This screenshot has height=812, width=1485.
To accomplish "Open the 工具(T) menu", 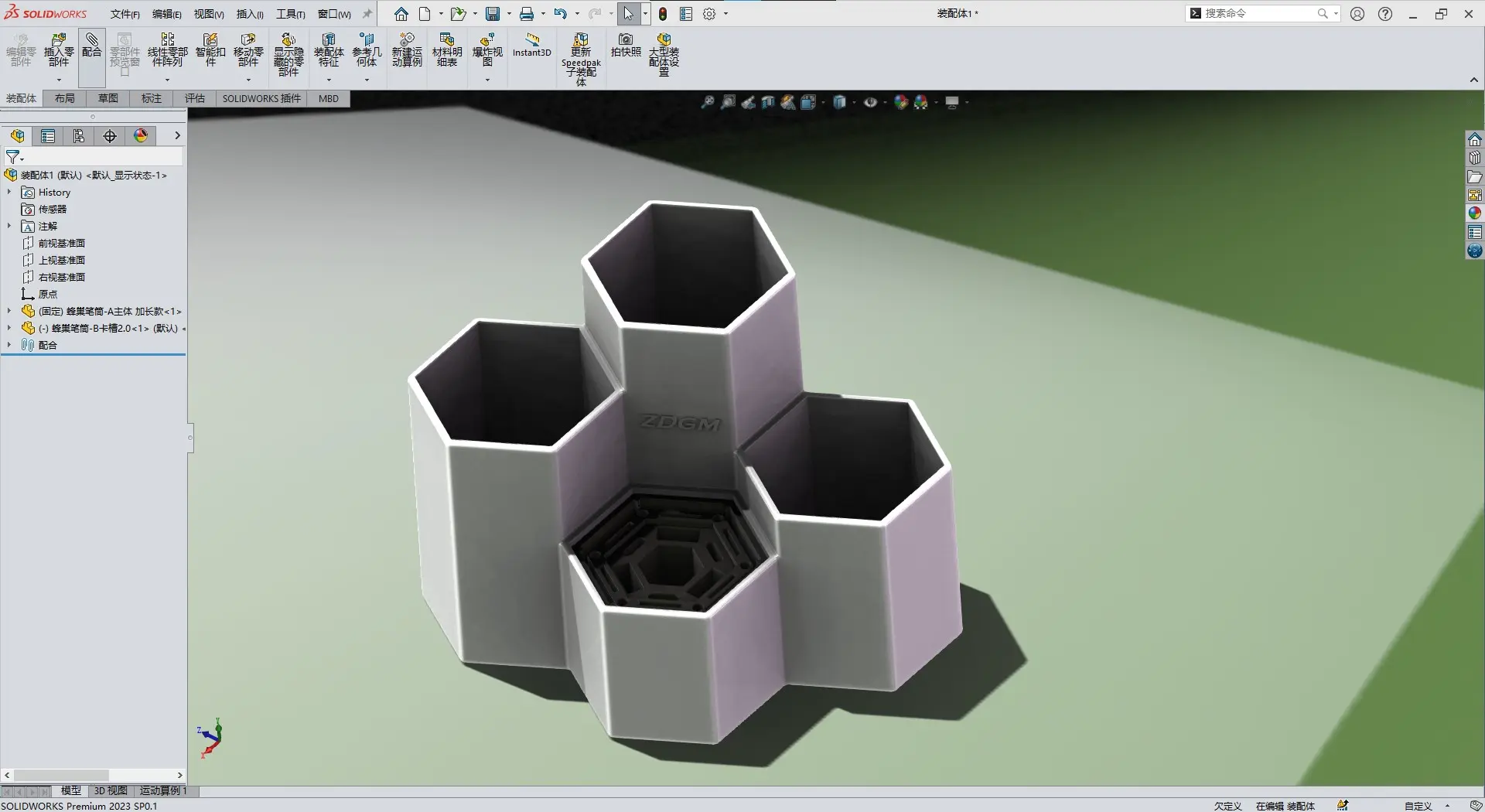I will click(290, 14).
